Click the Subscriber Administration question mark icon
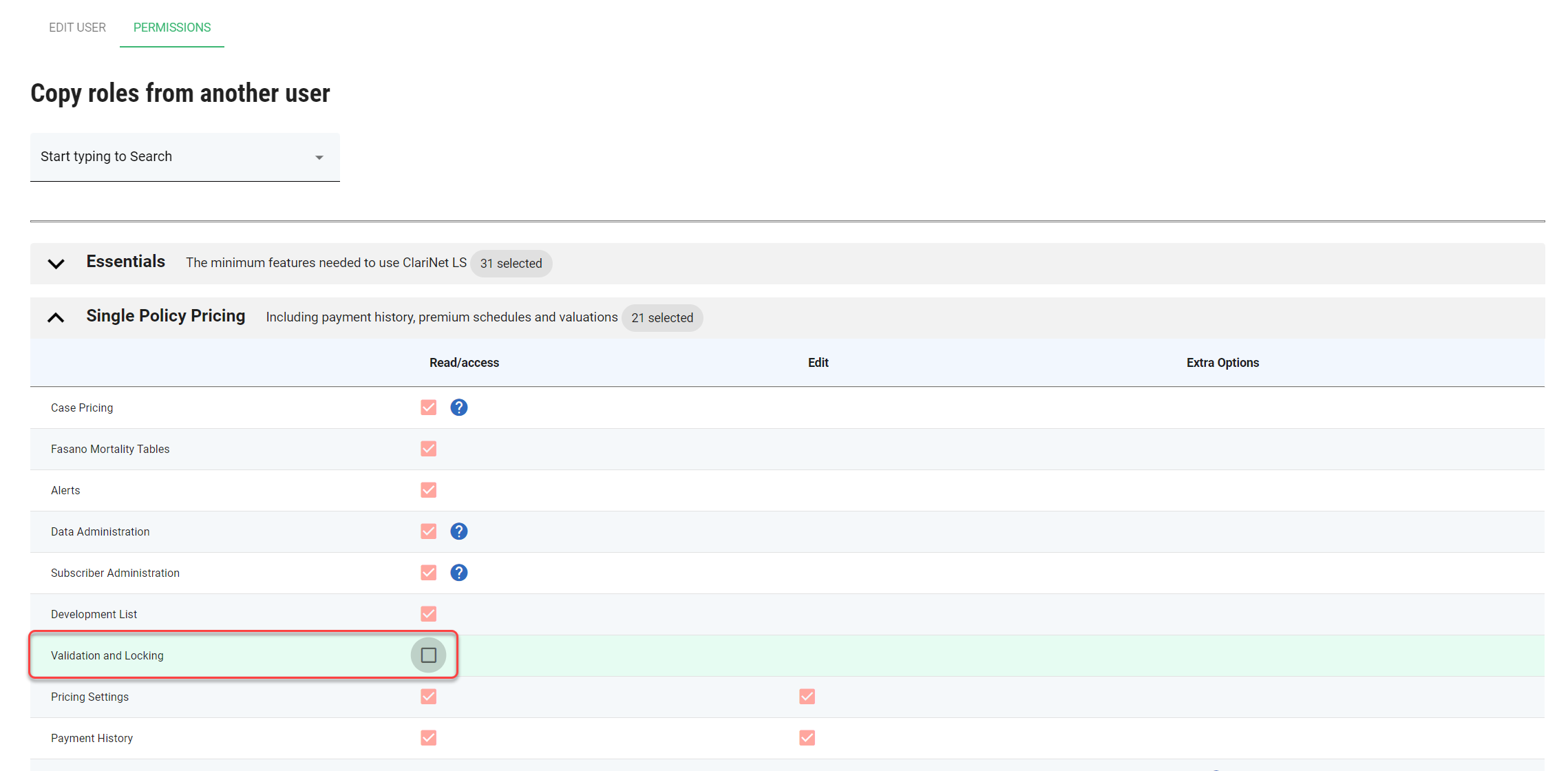Image resolution: width=1568 pixels, height=771 pixels. pyautogui.click(x=458, y=573)
